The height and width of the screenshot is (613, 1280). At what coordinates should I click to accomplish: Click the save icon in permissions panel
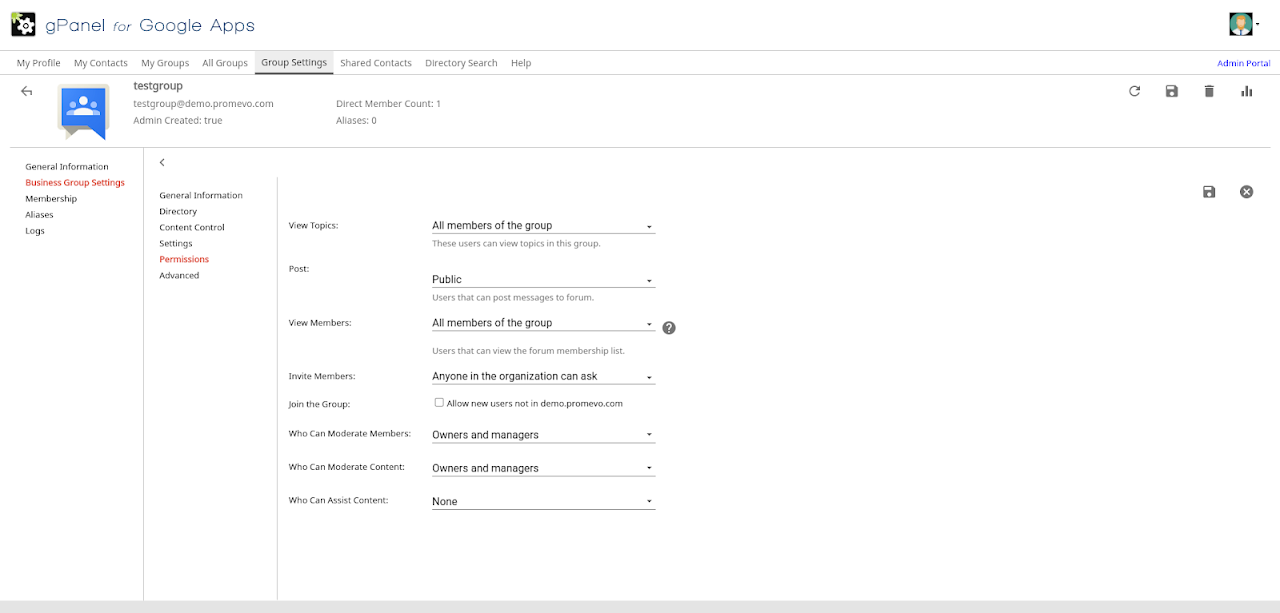click(1209, 192)
